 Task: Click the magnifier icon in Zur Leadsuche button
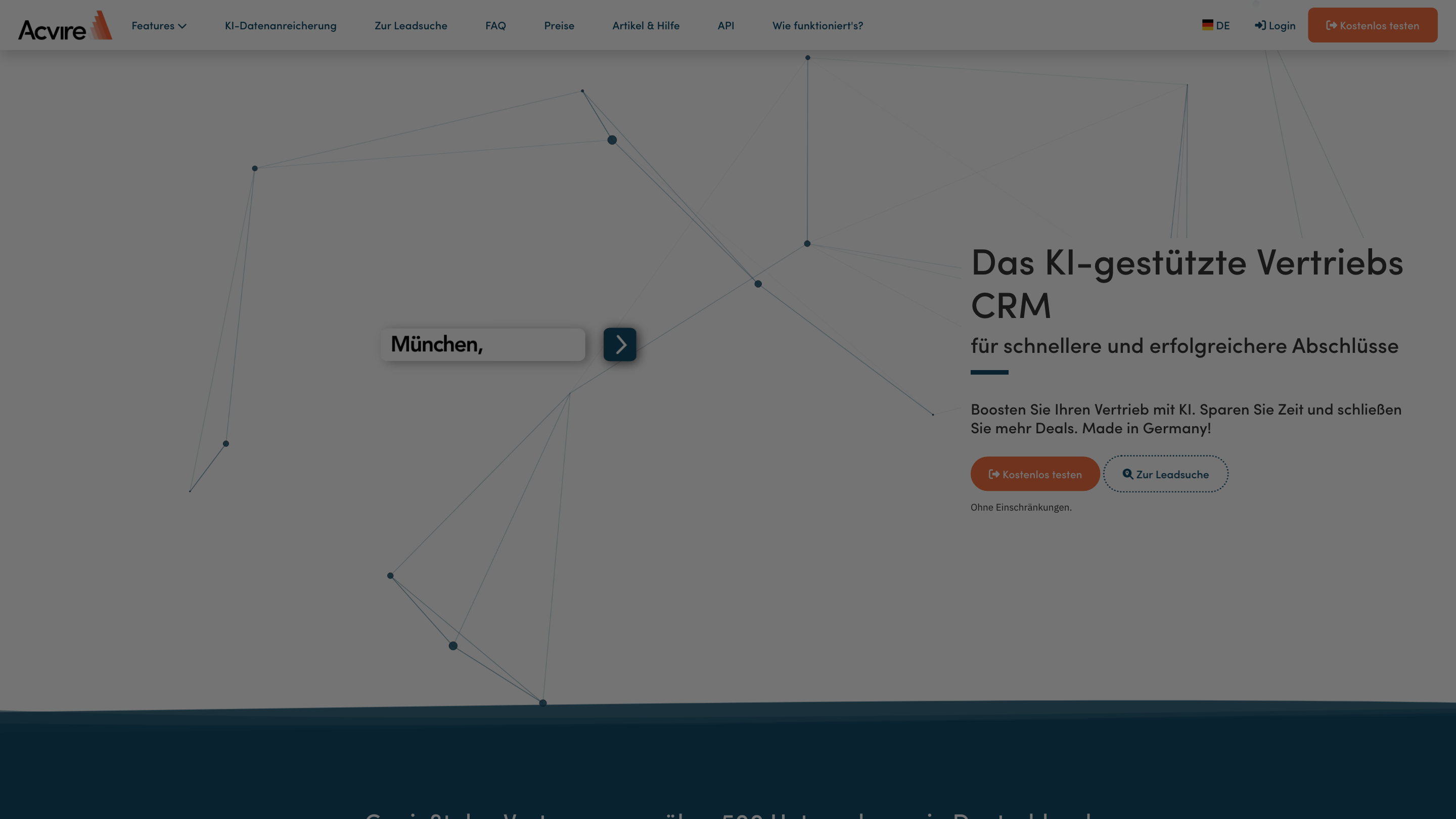pyautogui.click(x=1127, y=474)
